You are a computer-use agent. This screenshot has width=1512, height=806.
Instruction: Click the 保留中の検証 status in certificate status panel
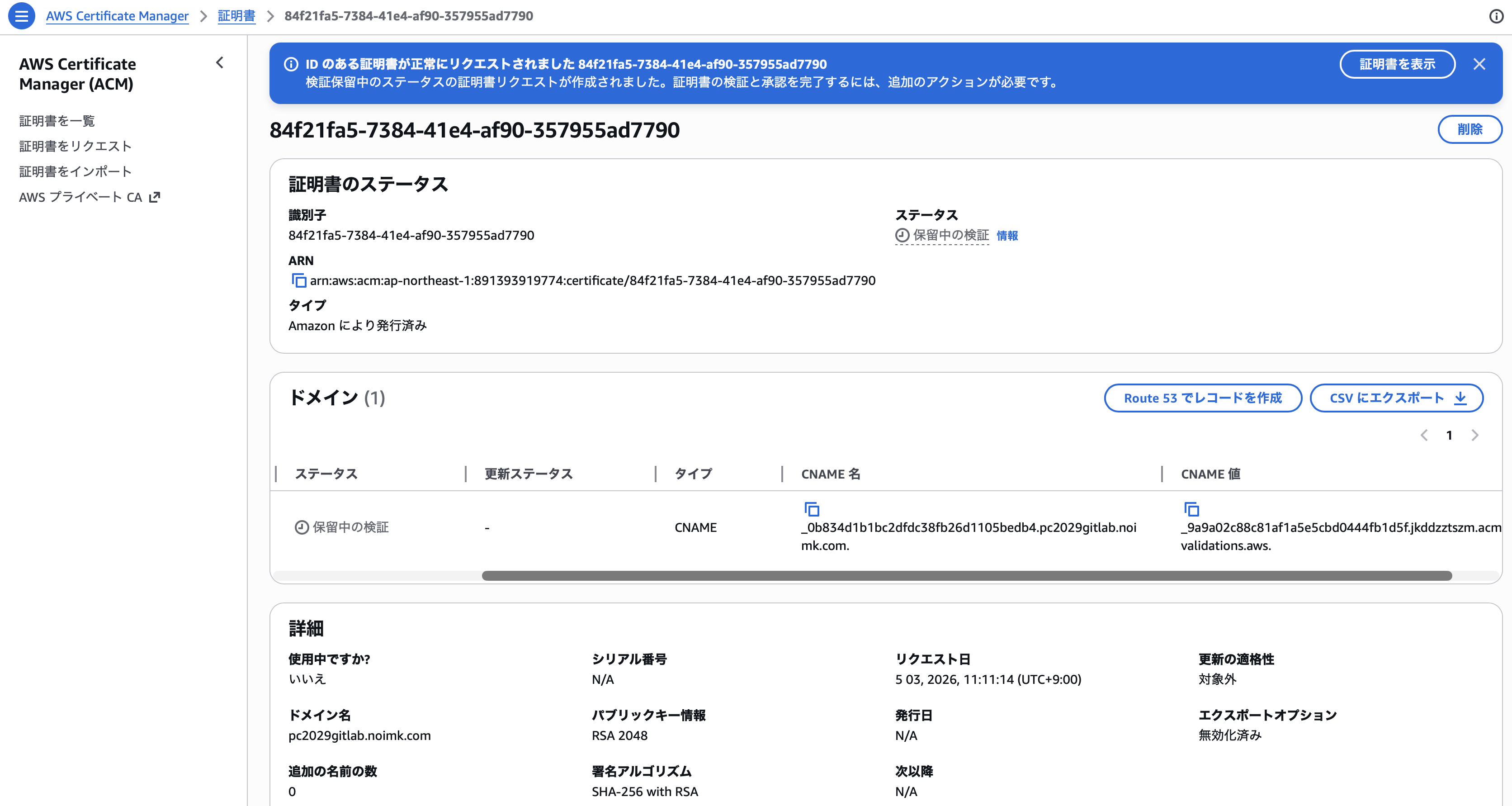(x=942, y=235)
